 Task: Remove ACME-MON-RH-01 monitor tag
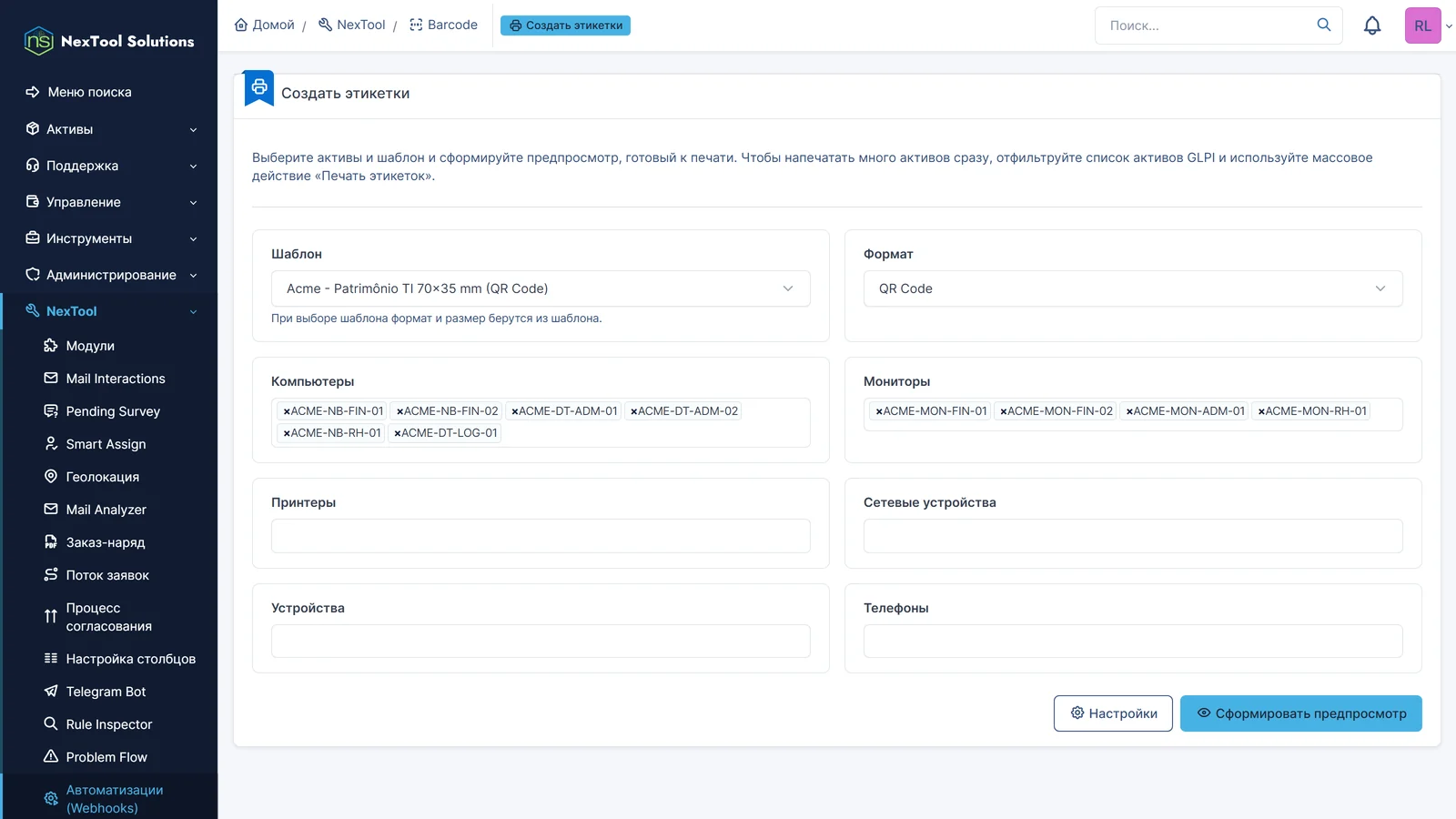1261,411
